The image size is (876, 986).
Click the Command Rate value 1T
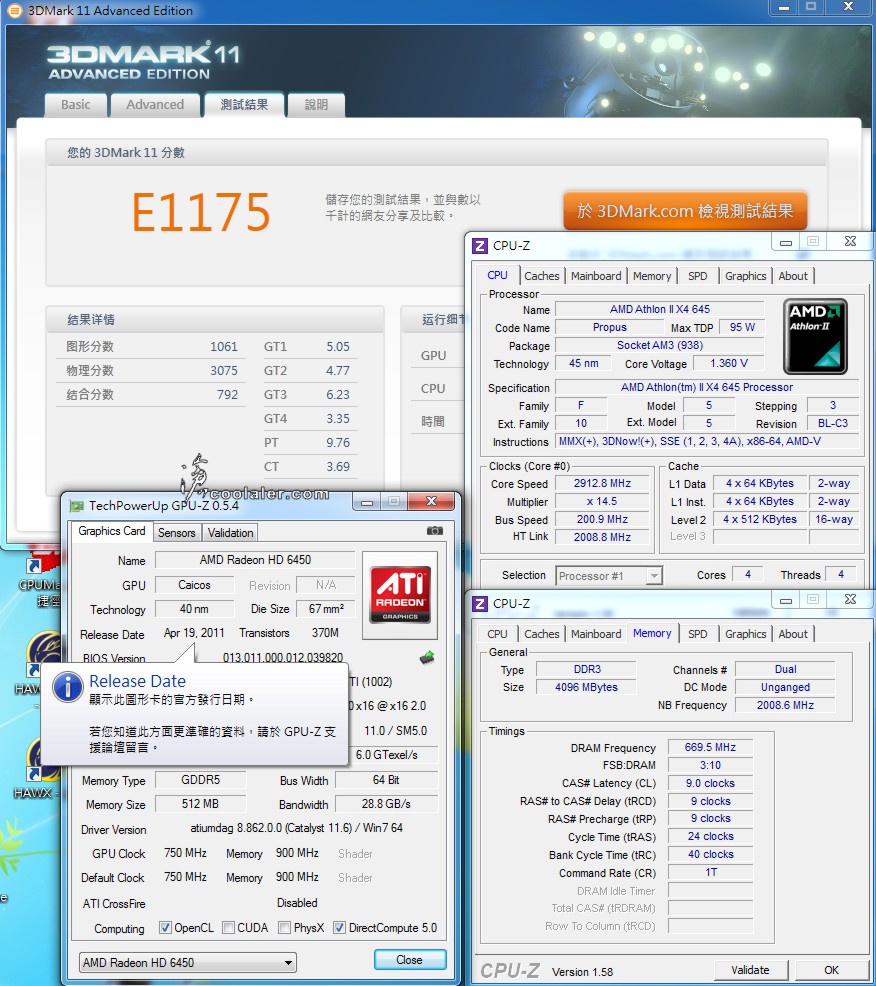[x=710, y=872]
